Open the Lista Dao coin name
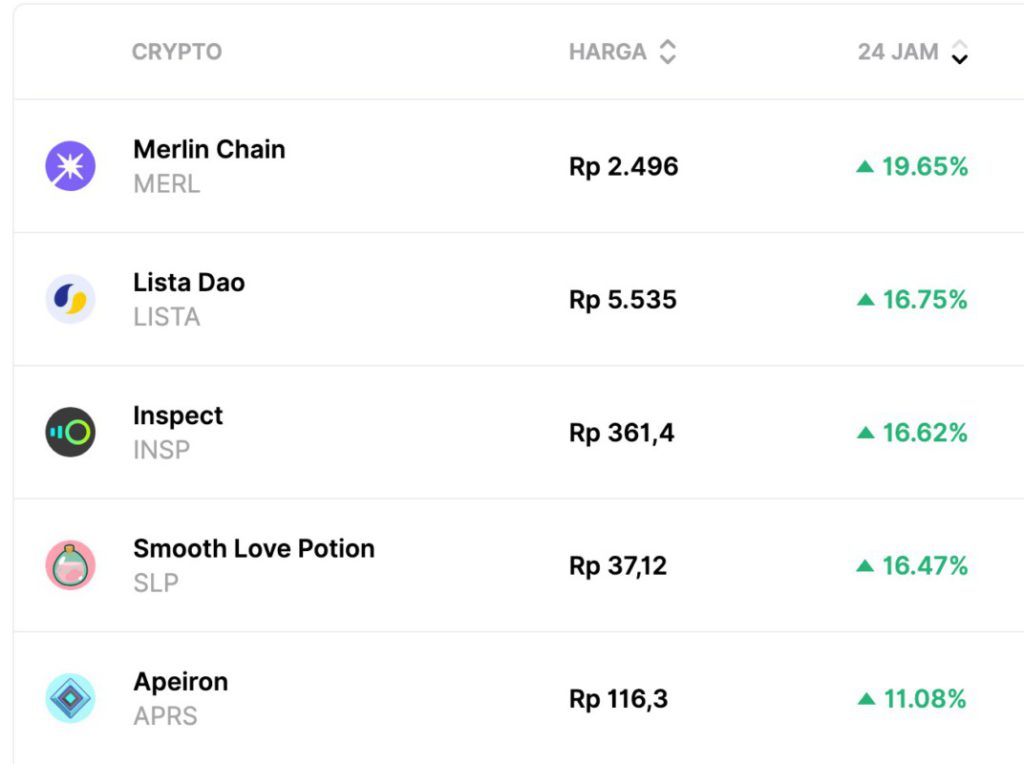1024x764 pixels. click(x=189, y=283)
